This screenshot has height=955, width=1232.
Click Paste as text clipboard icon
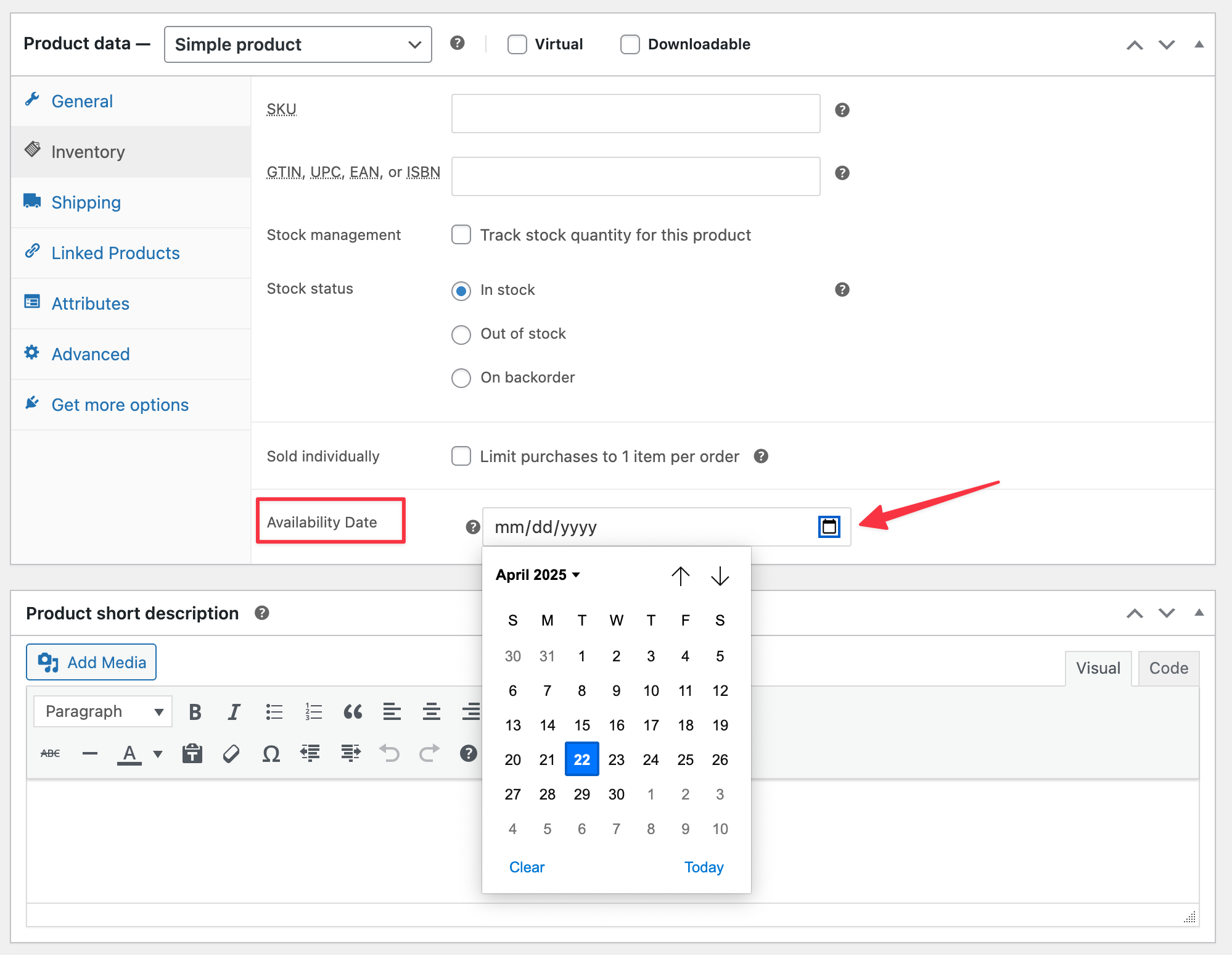point(192,753)
